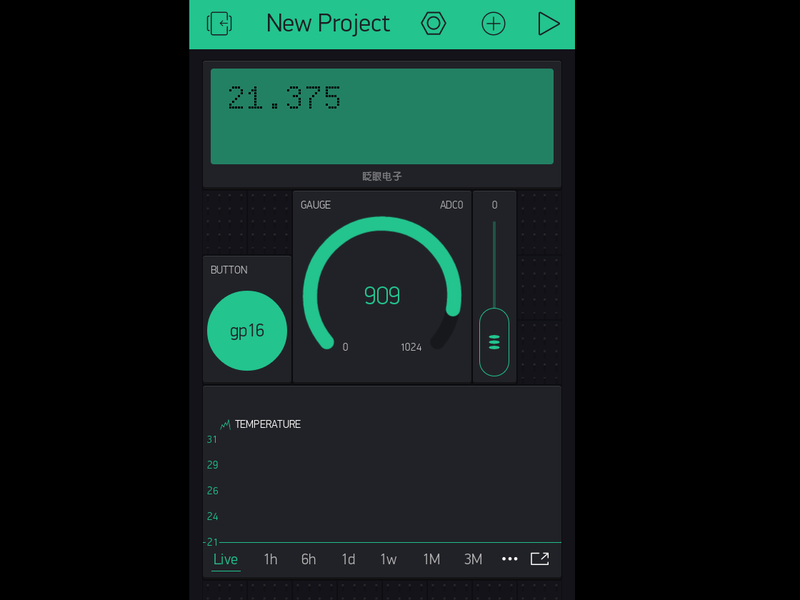
Task: Choose the 1M chart range
Action: coord(431,559)
